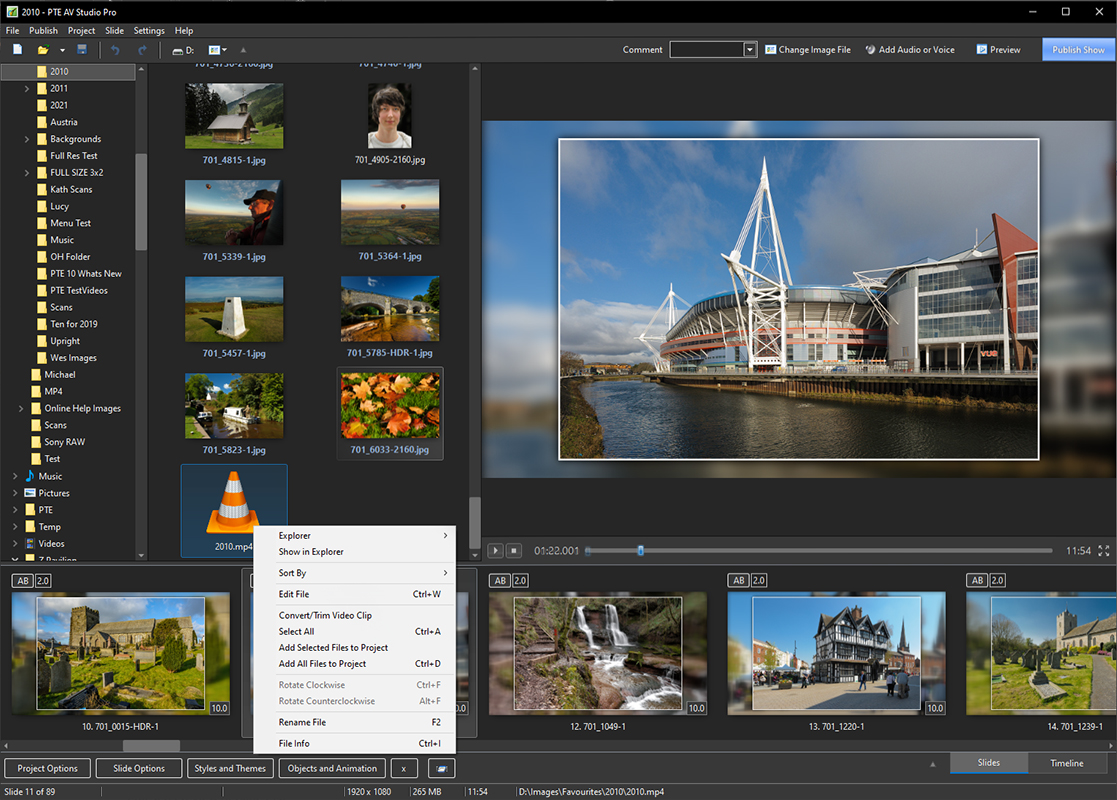Viewport: 1117px width, 800px height.
Task: Click the preview playback position slider
Action: 640,551
